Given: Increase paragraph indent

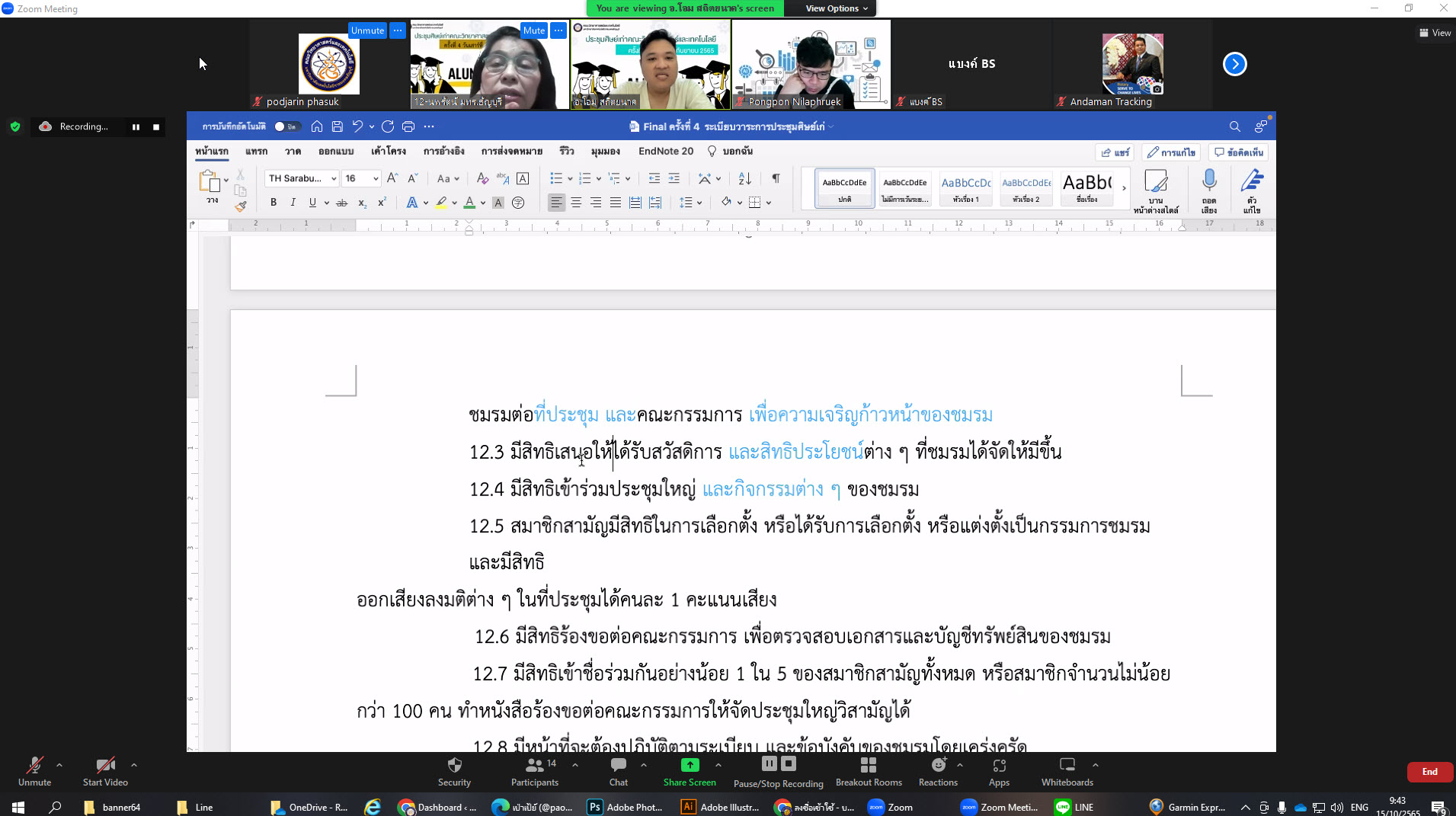Looking at the screenshot, I should pyautogui.click(x=674, y=178).
